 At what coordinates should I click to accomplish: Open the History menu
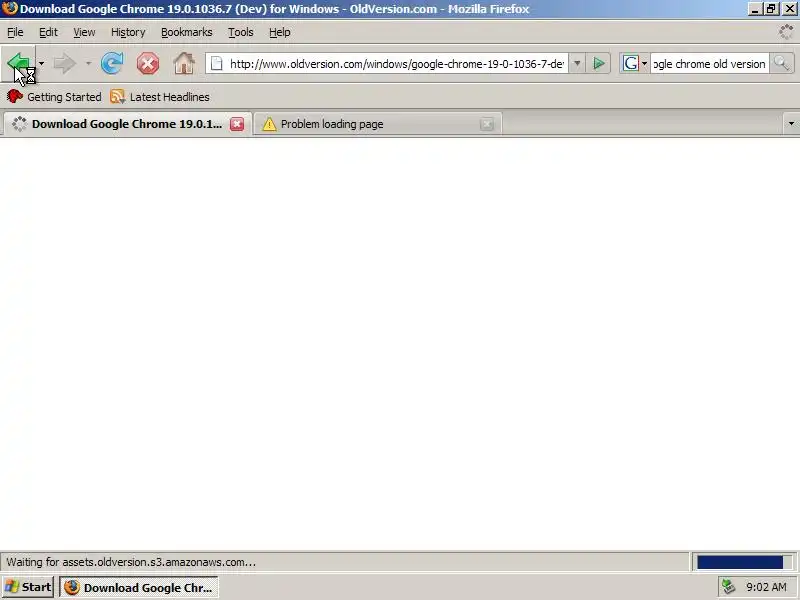tap(128, 32)
